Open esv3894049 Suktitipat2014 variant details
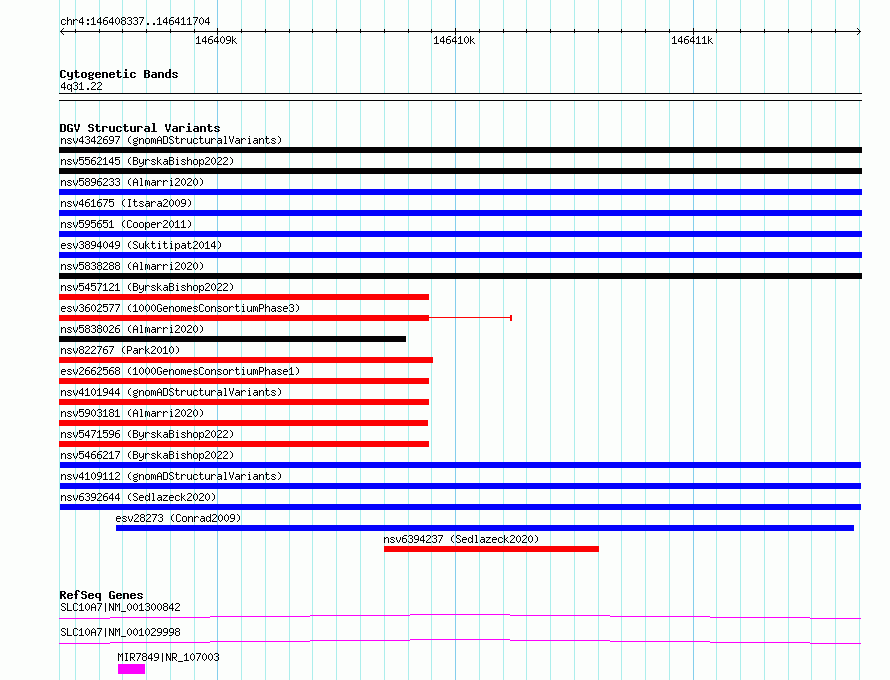 click(141, 245)
